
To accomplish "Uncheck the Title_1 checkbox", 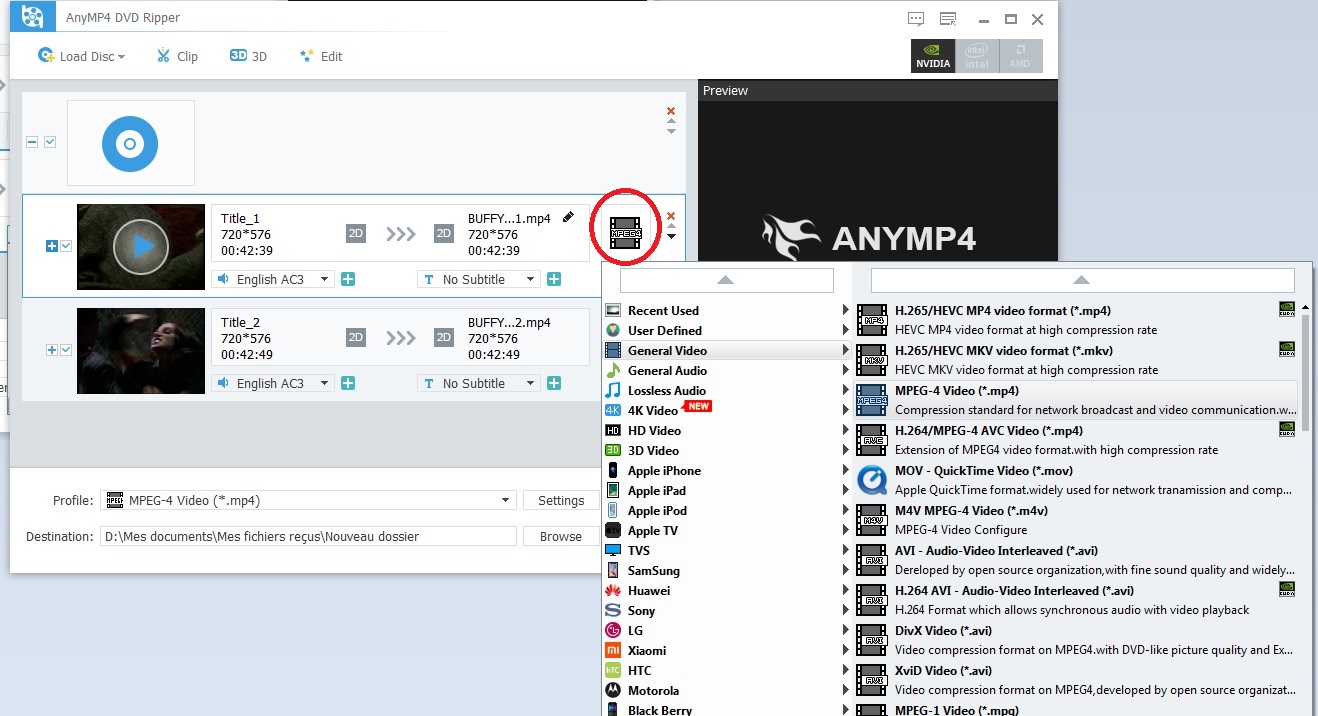I will tap(66, 246).
